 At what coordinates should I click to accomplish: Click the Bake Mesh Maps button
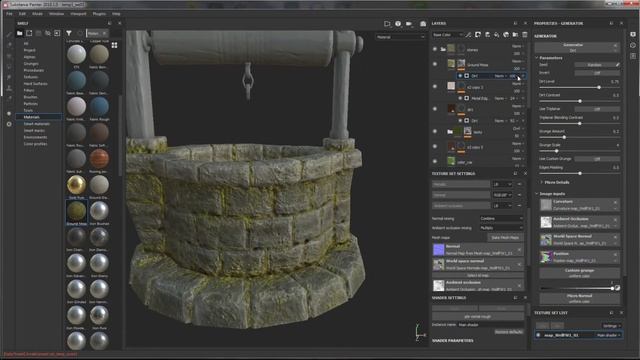tap(505, 238)
